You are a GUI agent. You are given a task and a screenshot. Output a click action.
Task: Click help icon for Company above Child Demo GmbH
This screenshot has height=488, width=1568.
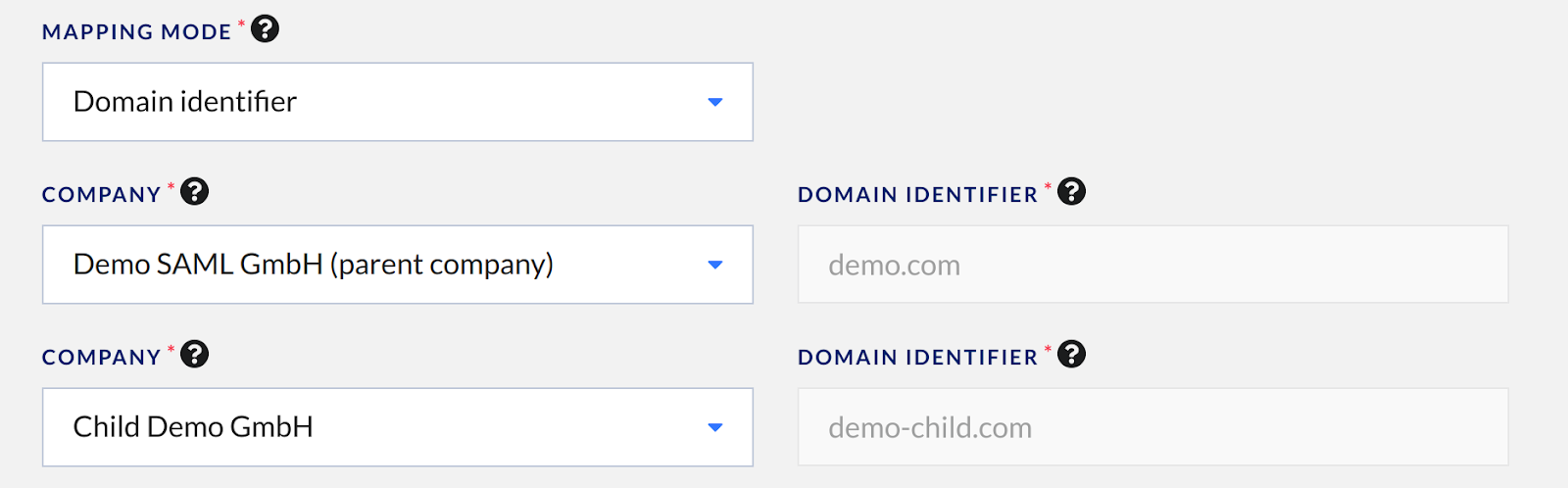(x=195, y=354)
